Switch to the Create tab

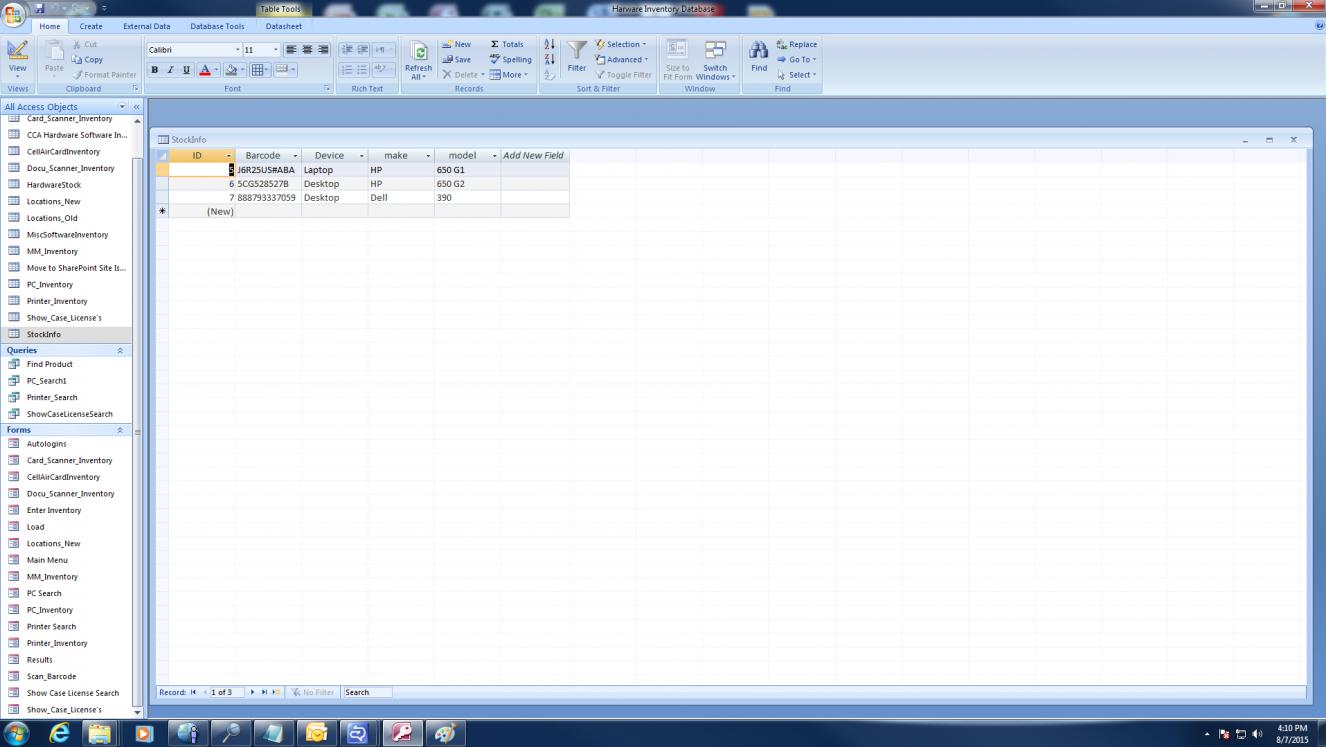pyautogui.click(x=91, y=26)
